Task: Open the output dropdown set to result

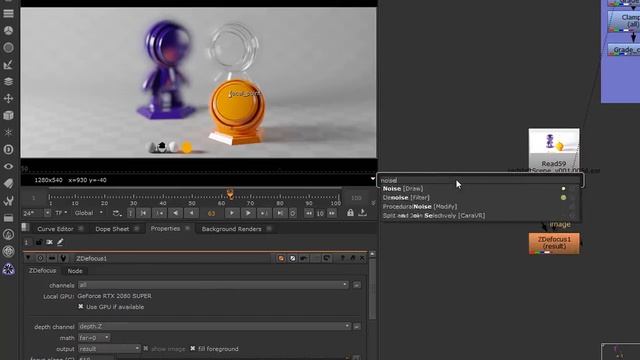Action: (x=109, y=349)
